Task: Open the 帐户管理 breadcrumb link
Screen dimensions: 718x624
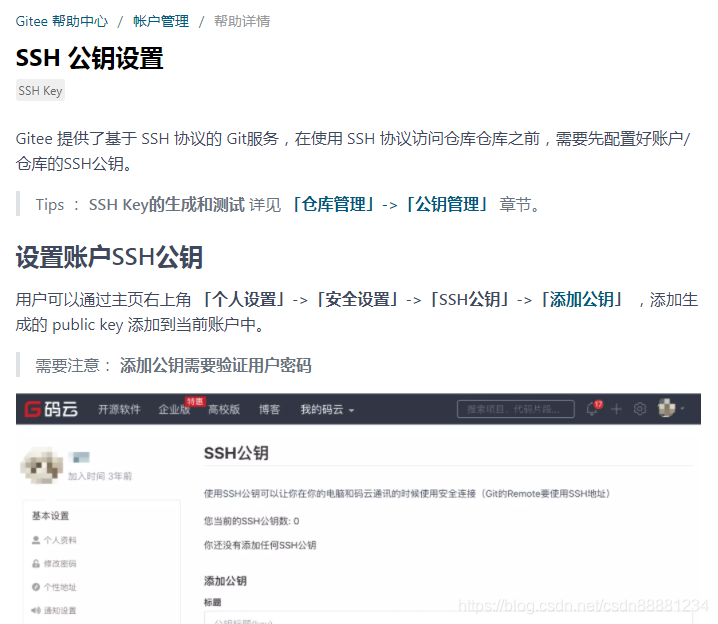Action: [x=161, y=21]
